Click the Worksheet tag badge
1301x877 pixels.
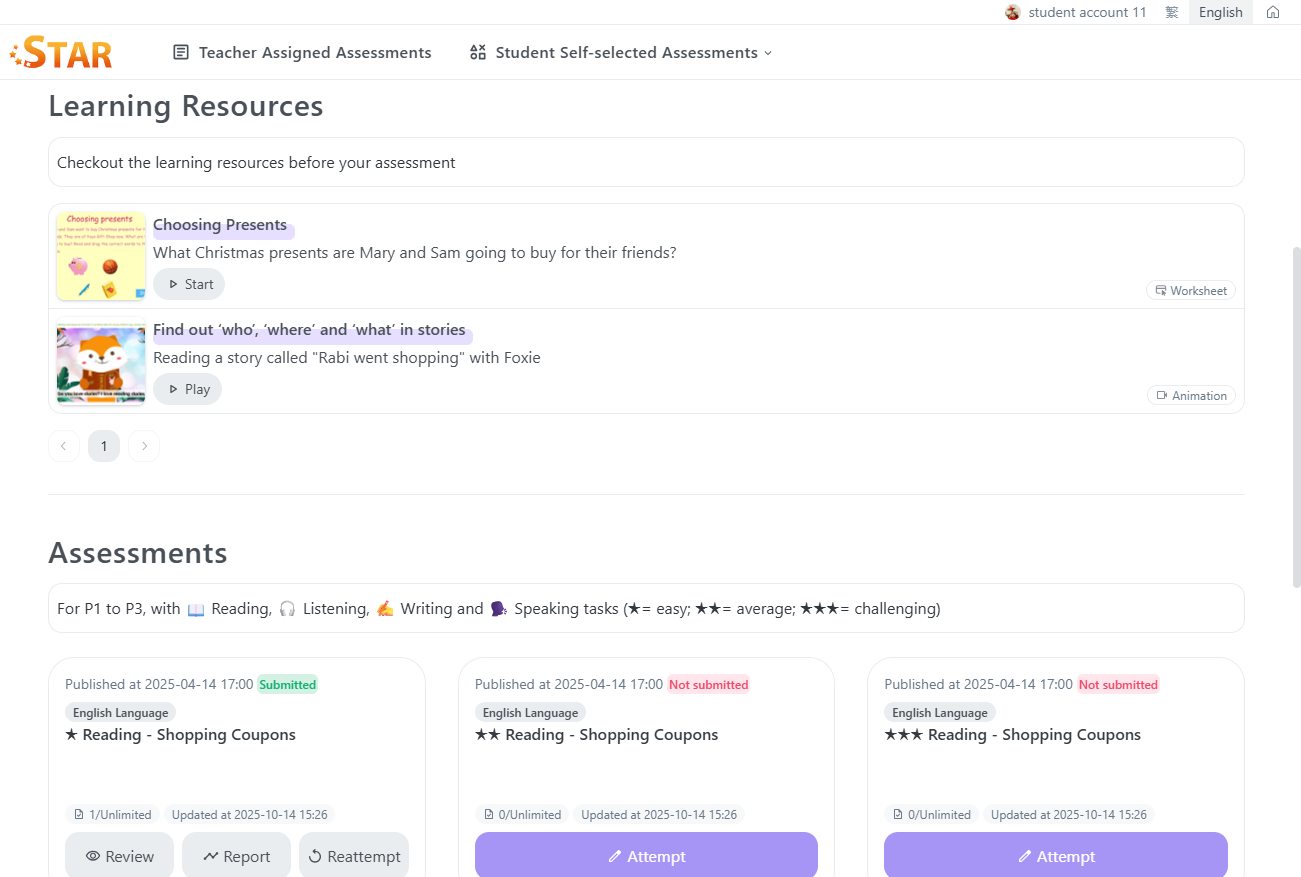click(x=1190, y=290)
